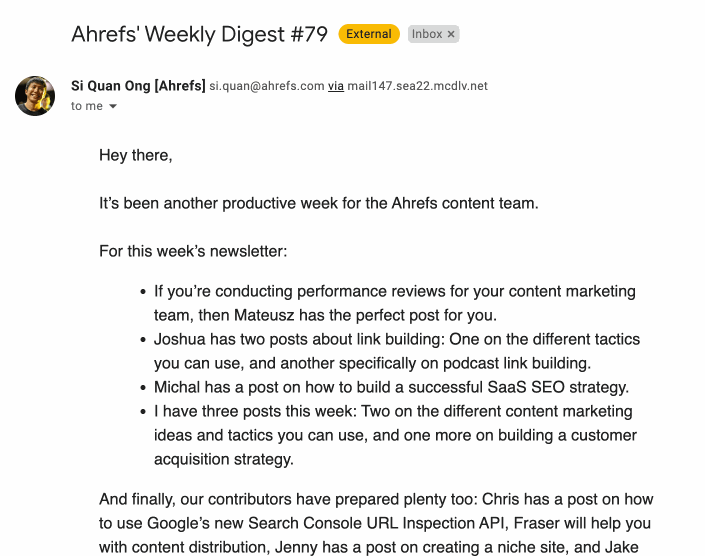Click the "another productive week" sentence
Viewport: 705px width, 556px height.
(319, 203)
